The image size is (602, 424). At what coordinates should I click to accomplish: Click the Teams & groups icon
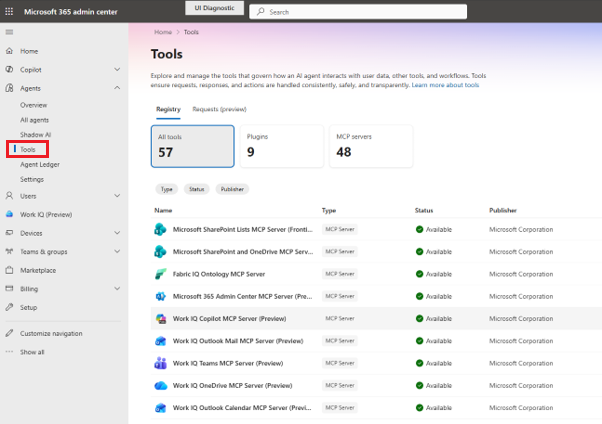[x=9, y=251]
